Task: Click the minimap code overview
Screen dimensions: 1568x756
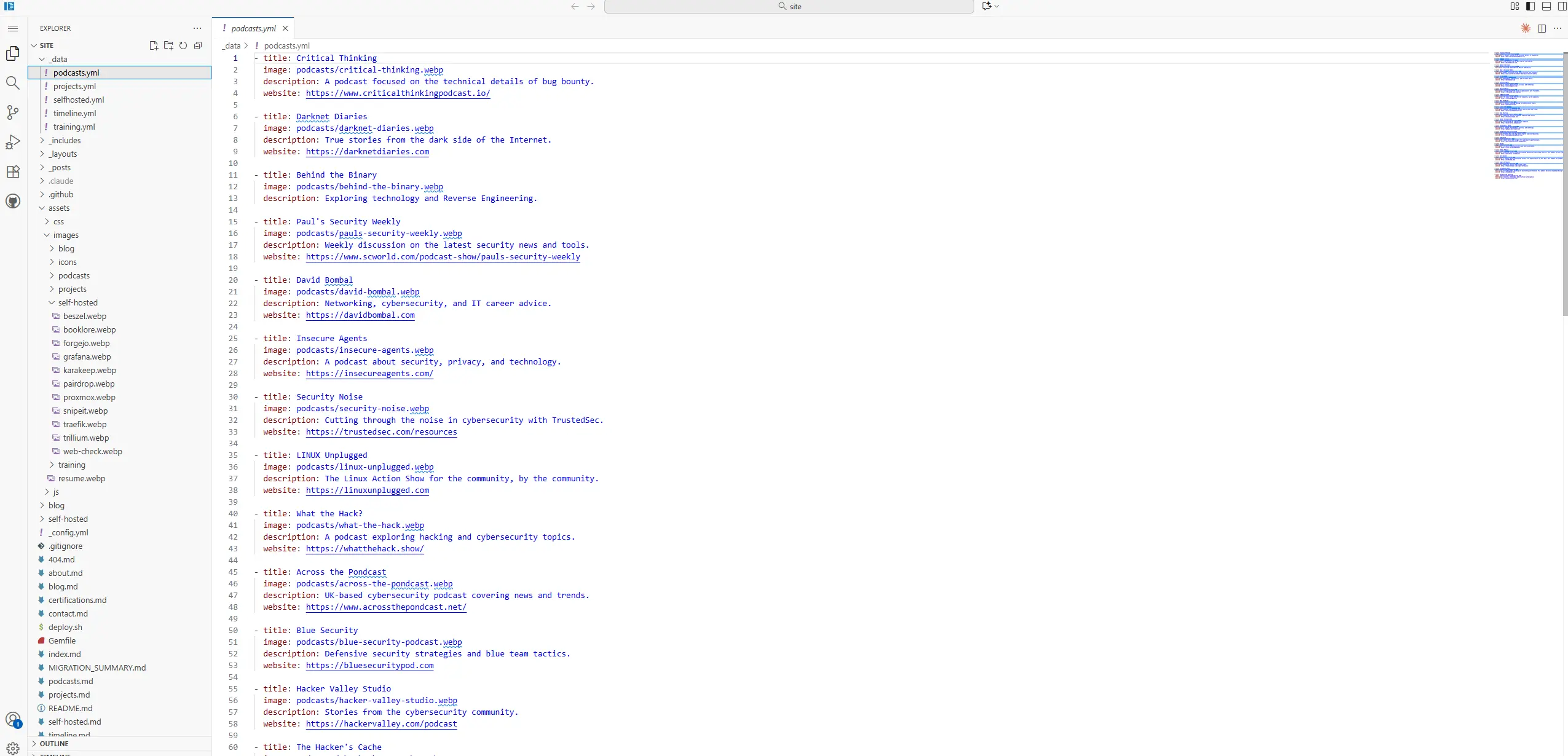Action: [1528, 116]
